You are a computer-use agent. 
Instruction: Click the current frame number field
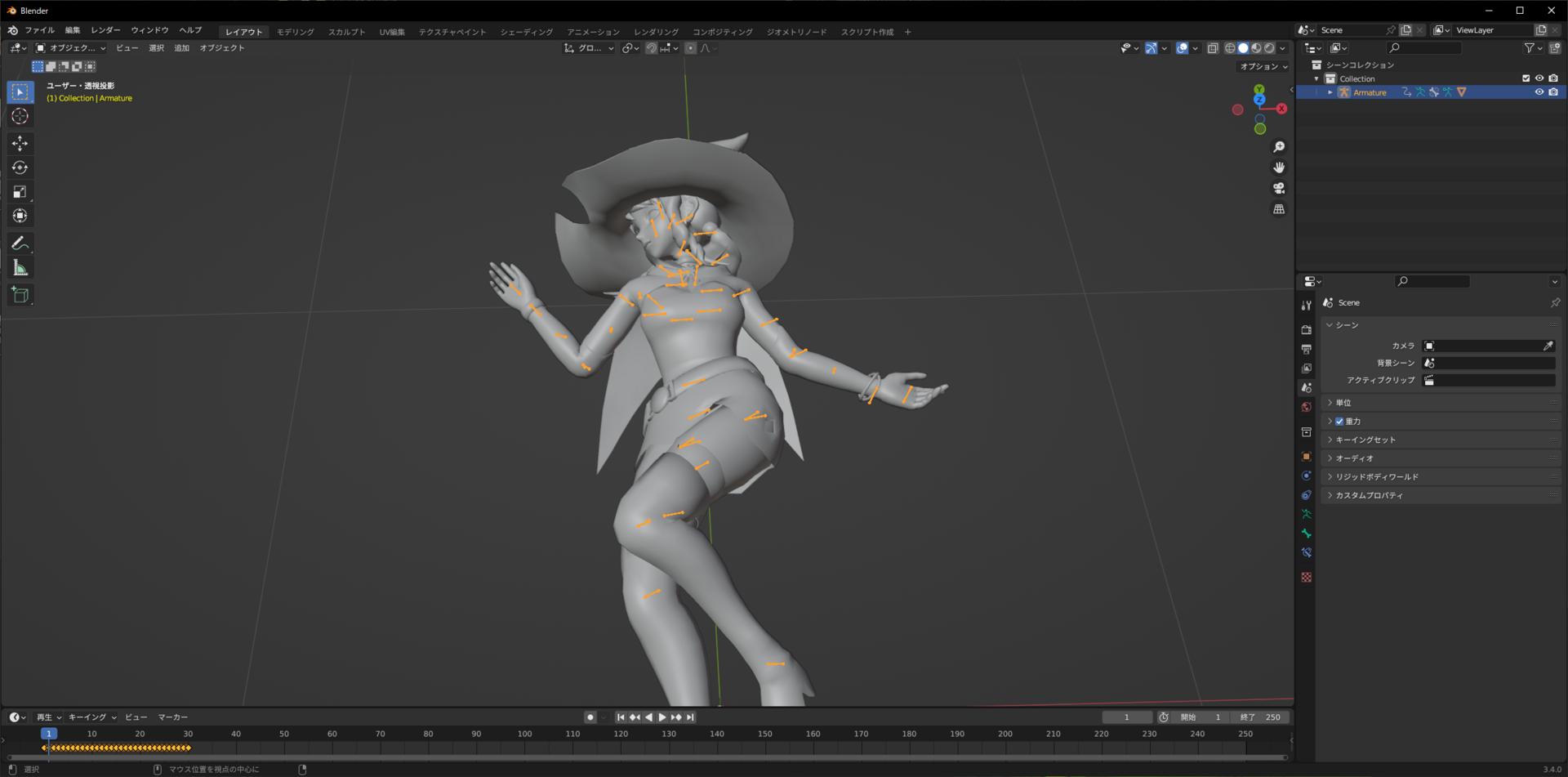pos(1127,717)
